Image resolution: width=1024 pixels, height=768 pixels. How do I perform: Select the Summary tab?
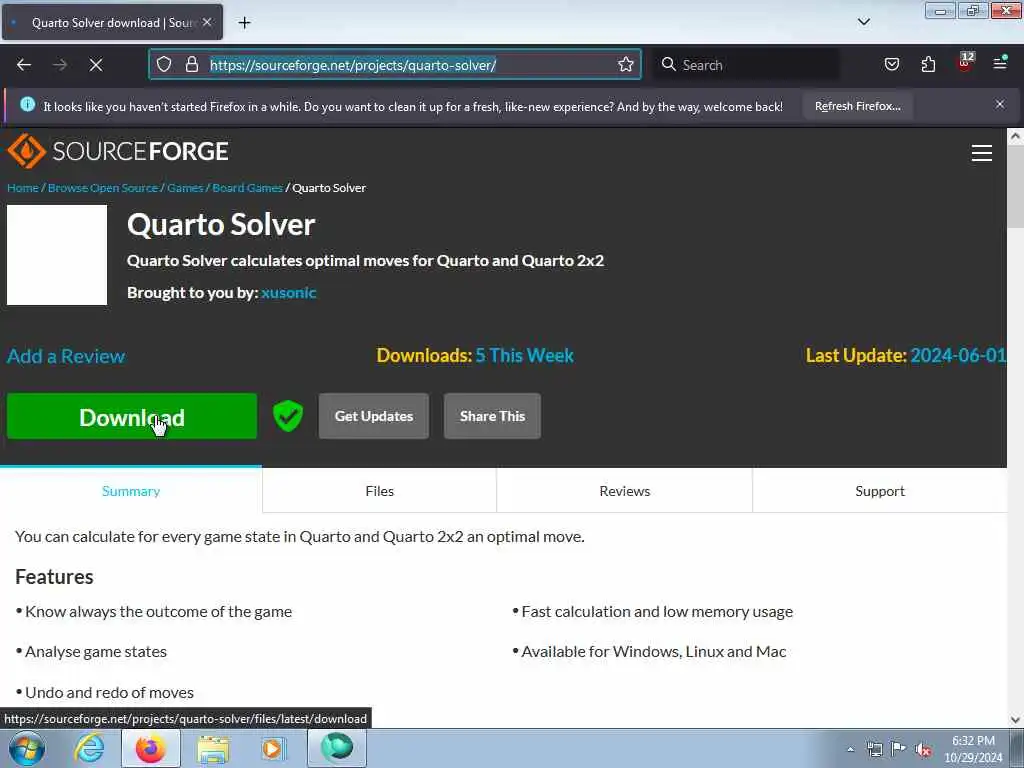tap(131, 490)
